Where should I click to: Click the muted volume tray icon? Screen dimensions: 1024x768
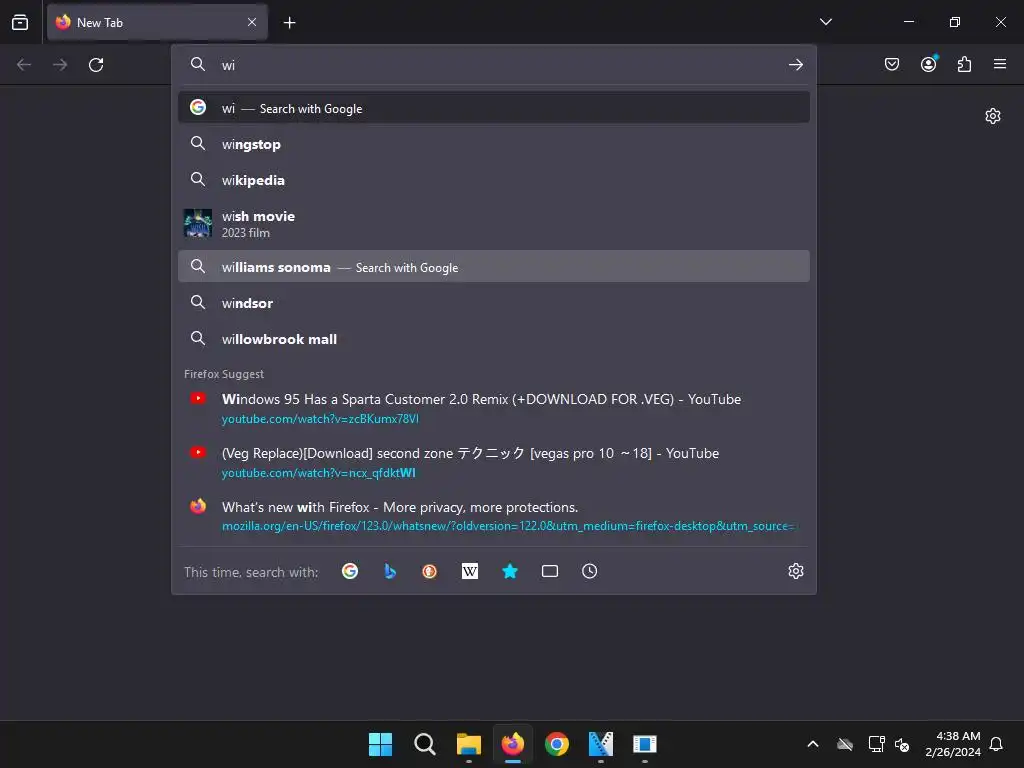(903, 744)
